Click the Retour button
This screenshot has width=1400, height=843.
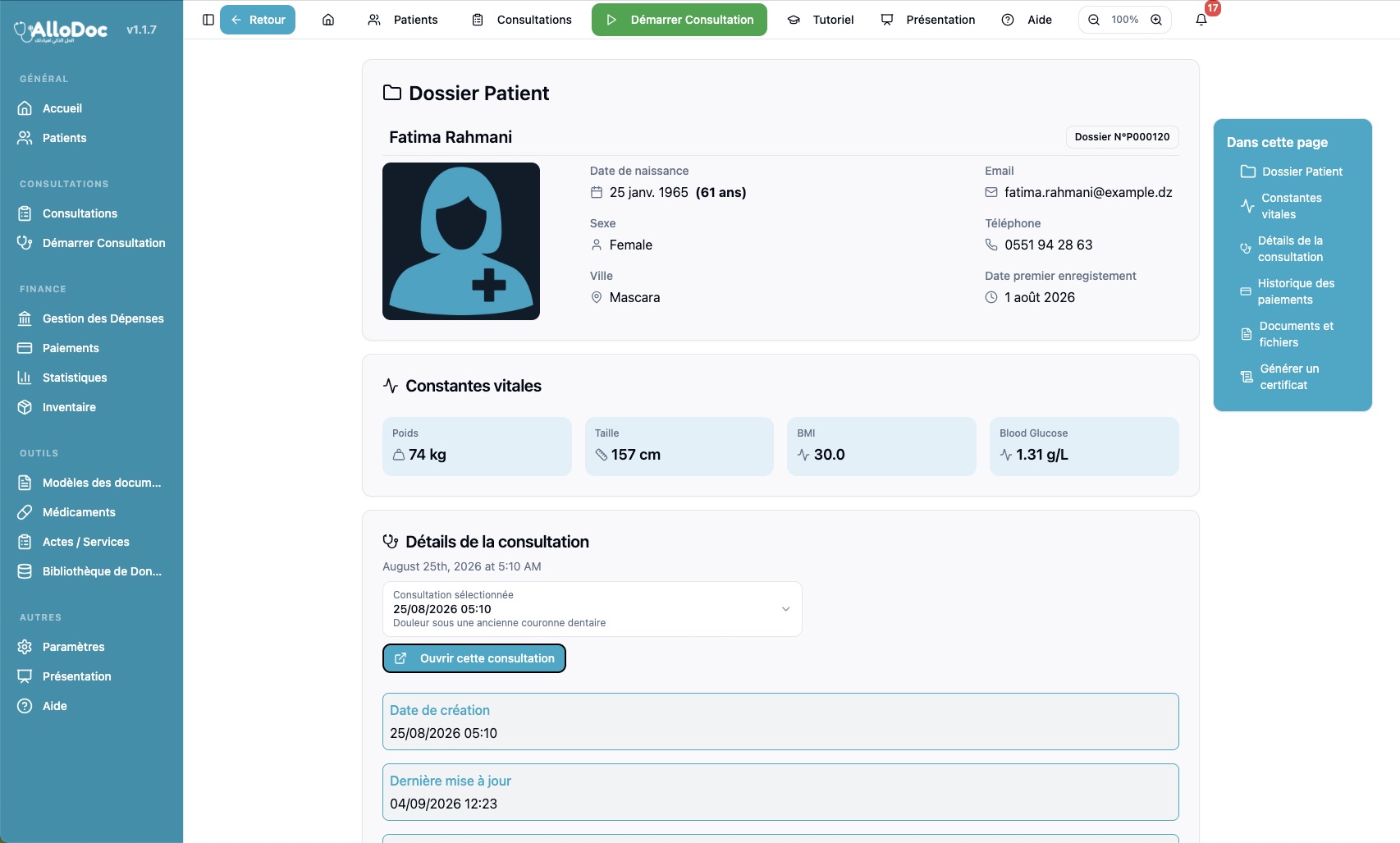258,20
